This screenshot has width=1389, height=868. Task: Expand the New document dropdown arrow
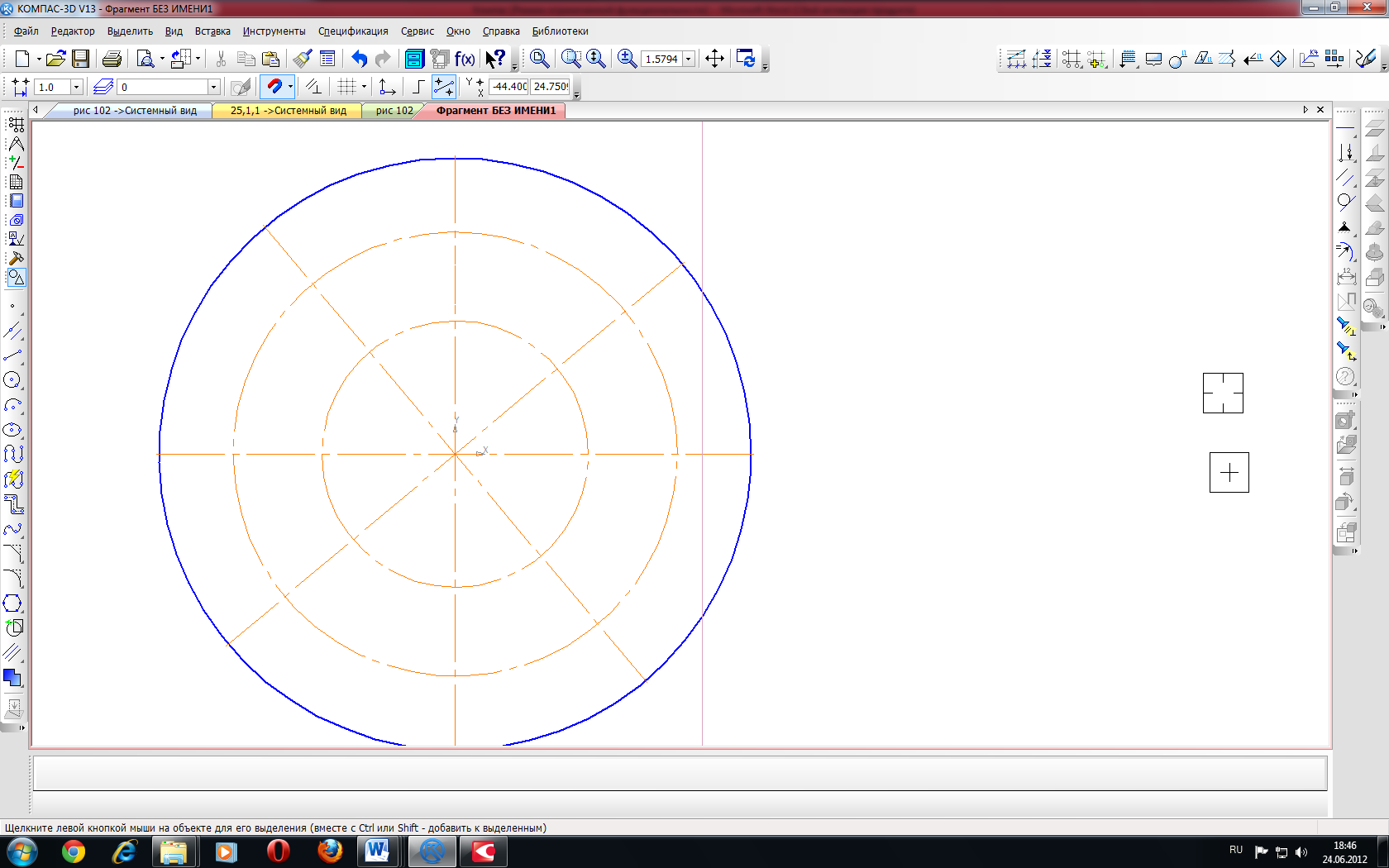38,59
